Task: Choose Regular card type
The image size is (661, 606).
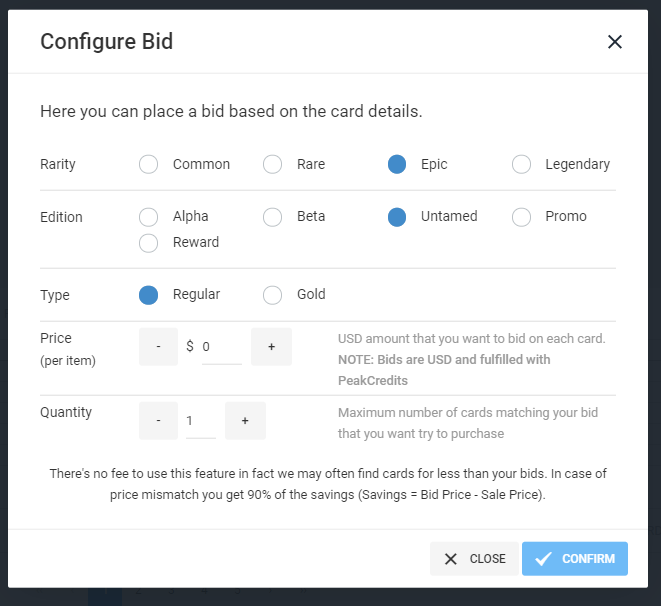Action: tap(149, 295)
